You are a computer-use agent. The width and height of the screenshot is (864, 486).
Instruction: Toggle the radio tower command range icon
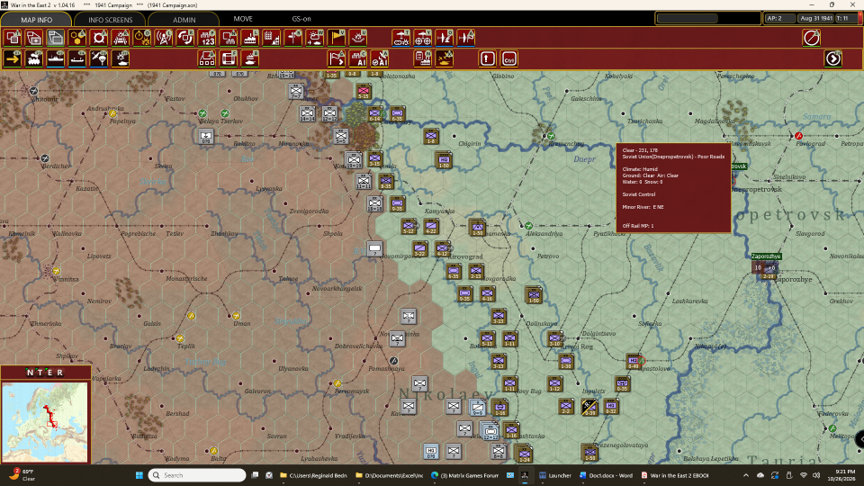coord(164,38)
